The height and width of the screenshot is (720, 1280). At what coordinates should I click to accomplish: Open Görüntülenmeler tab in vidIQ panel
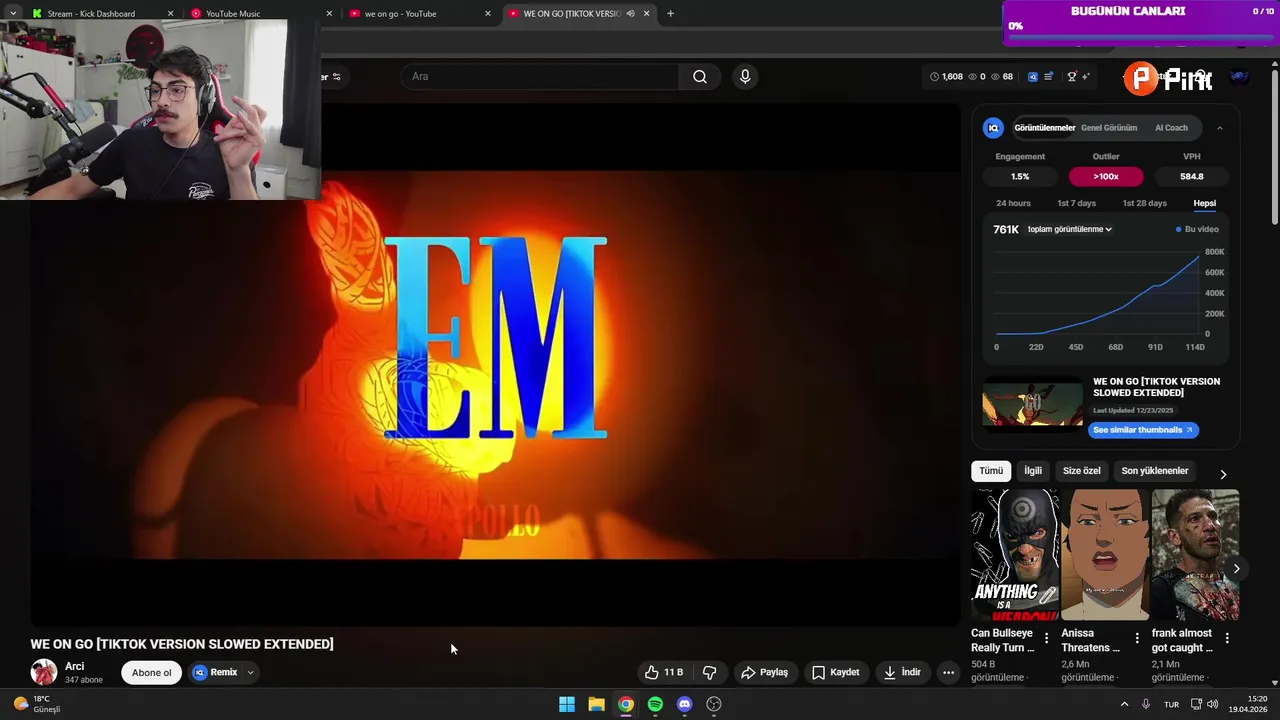1045,128
